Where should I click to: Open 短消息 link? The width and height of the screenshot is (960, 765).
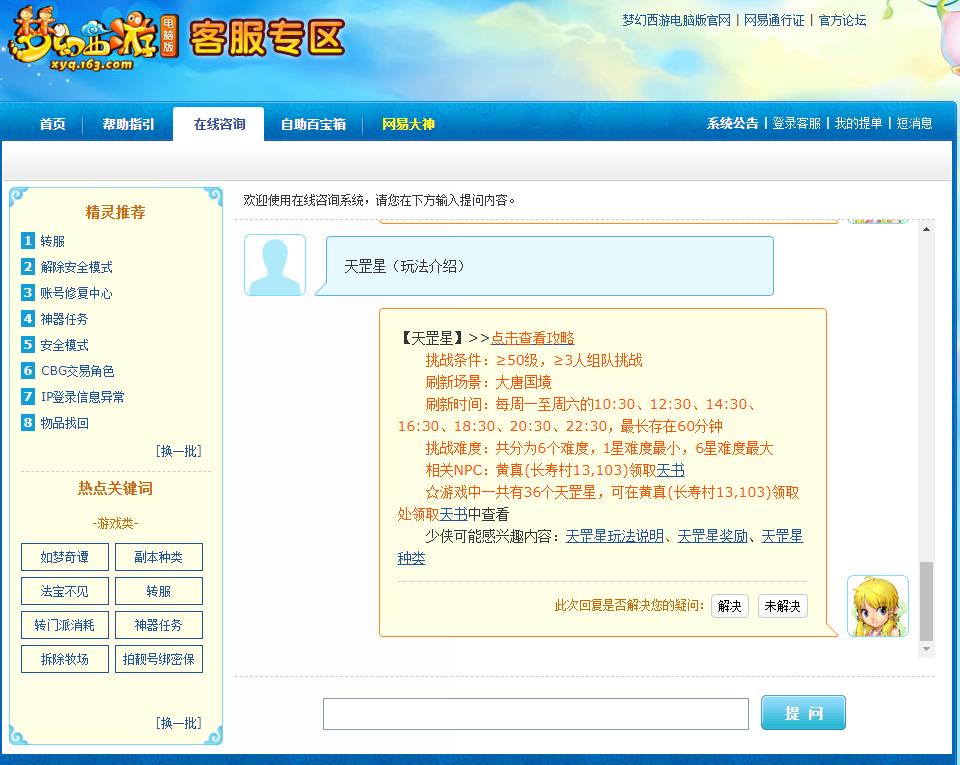pyautogui.click(x=914, y=124)
